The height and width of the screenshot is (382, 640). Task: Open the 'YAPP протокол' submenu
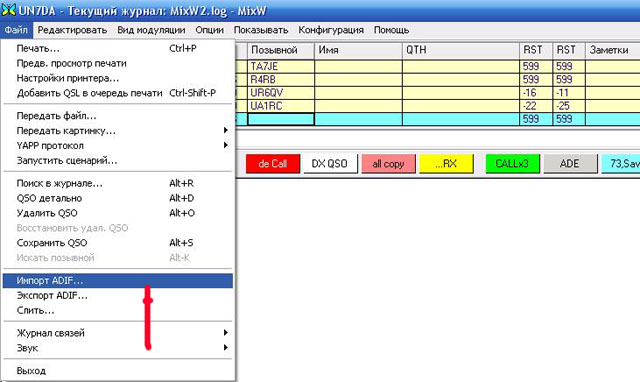(x=118, y=146)
